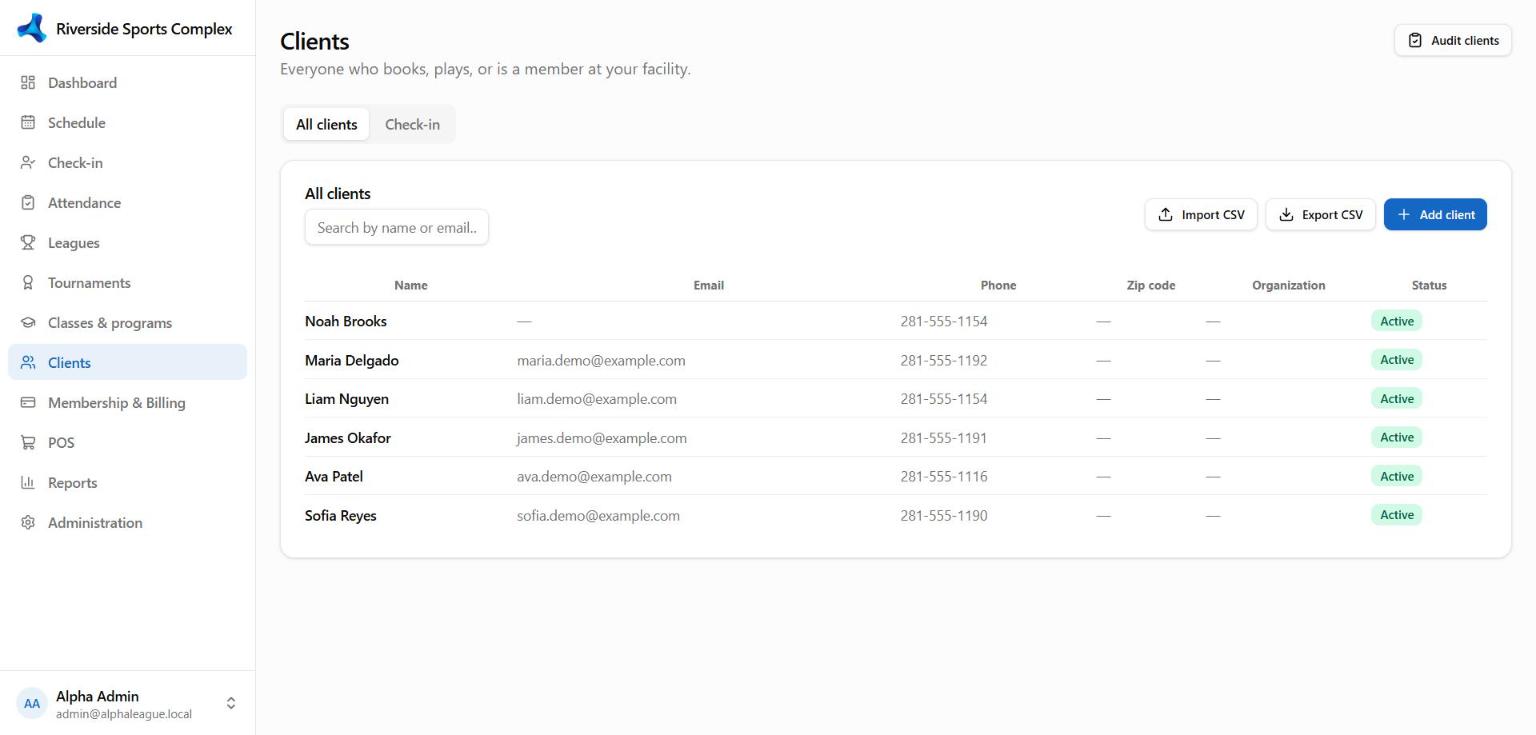
Task: Click the Email column header
Action: click(708, 286)
